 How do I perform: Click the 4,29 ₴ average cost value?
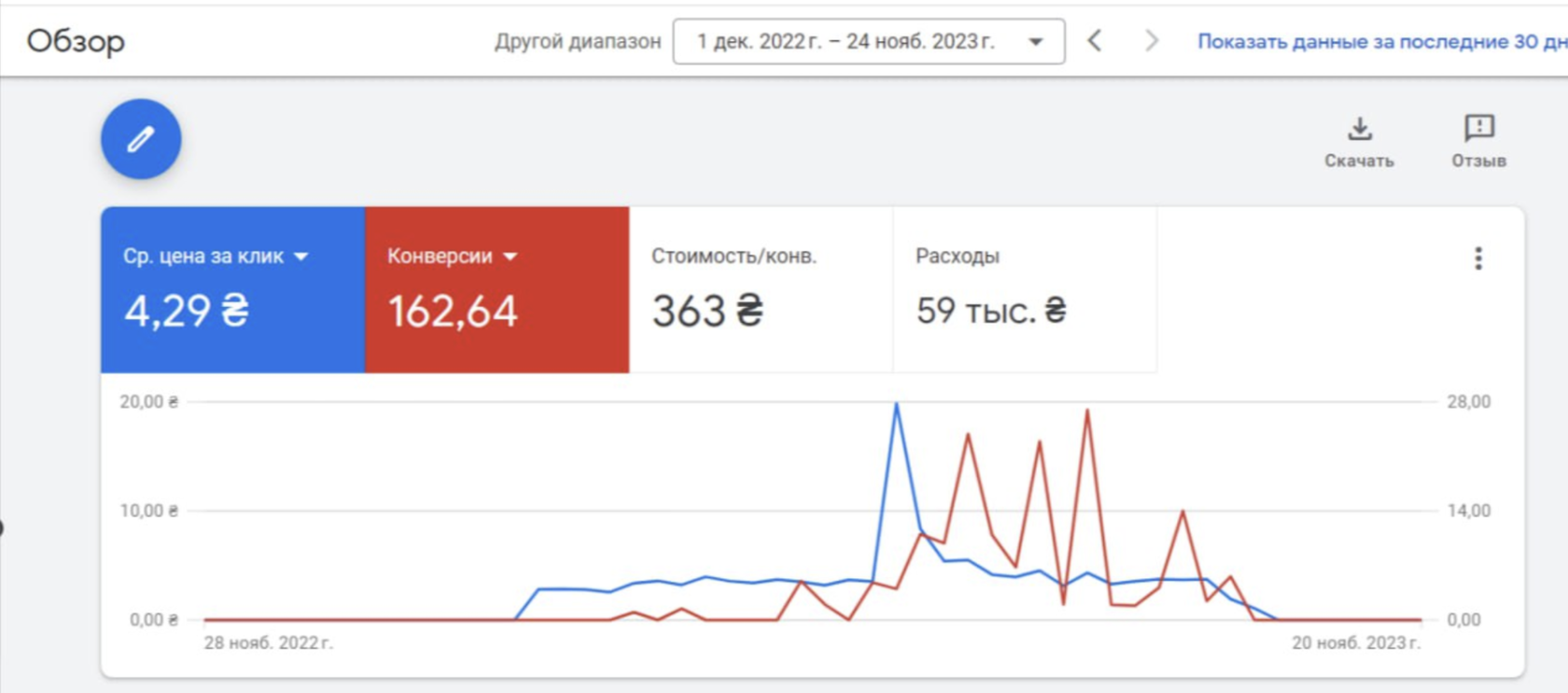tap(187, 311)
